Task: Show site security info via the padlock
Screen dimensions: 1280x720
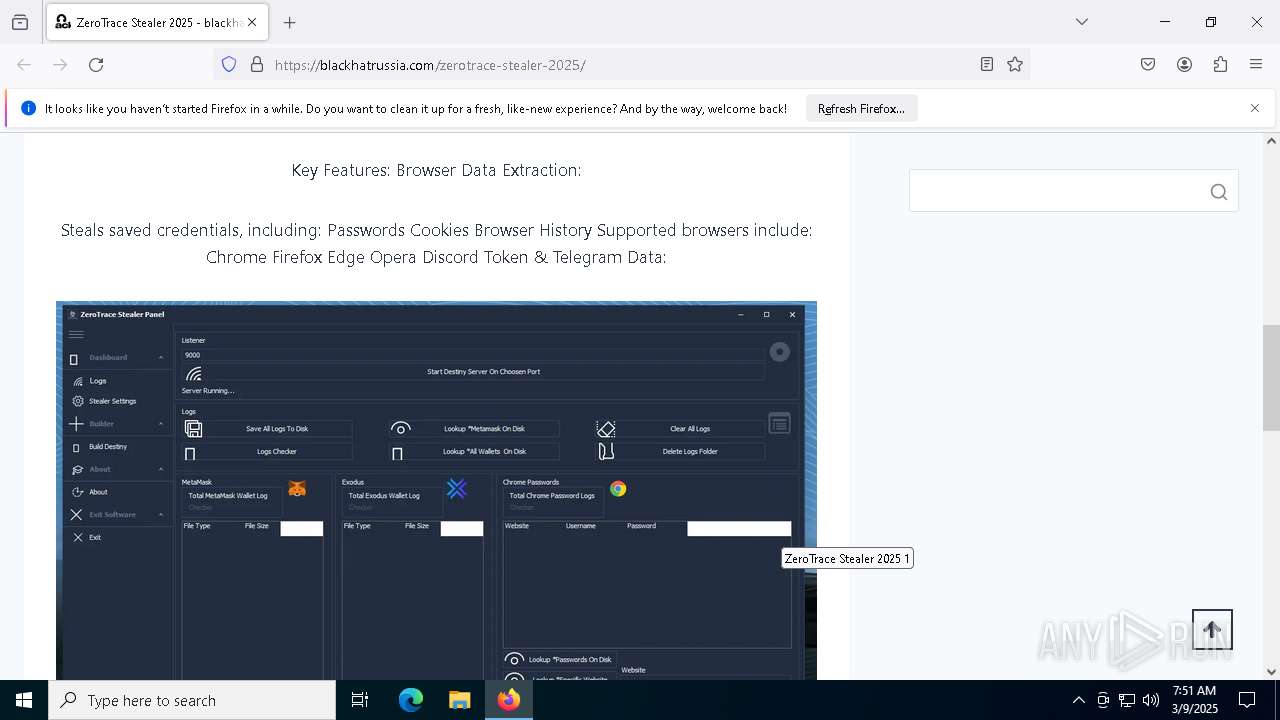Action: tap(257, 65)
